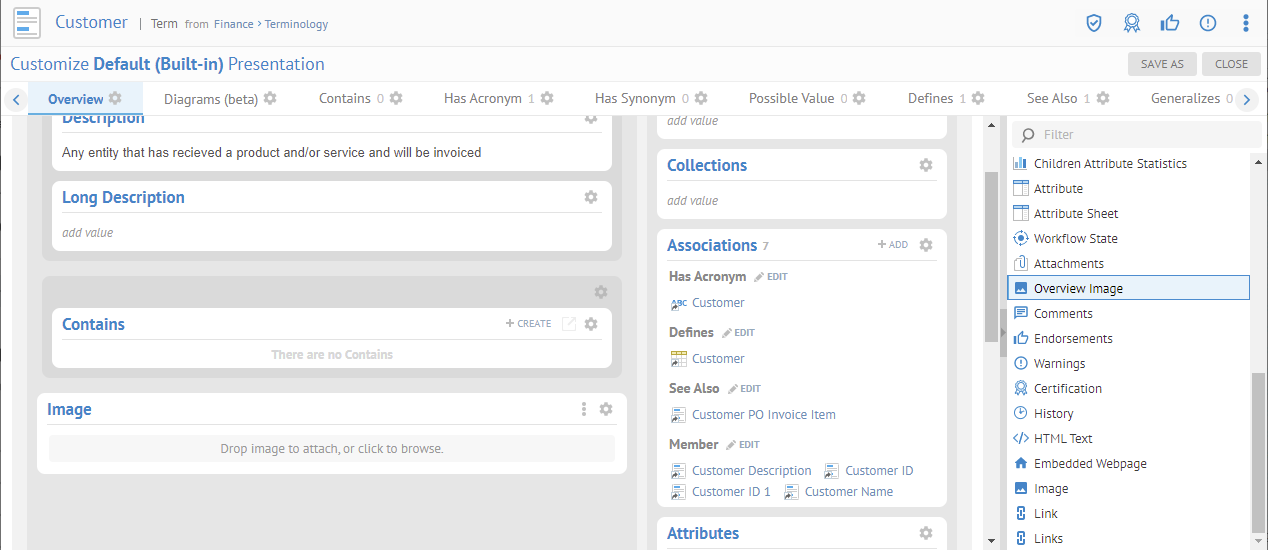Open the Associations panel settings gear

pyautogui.click(x=926, y=245)
